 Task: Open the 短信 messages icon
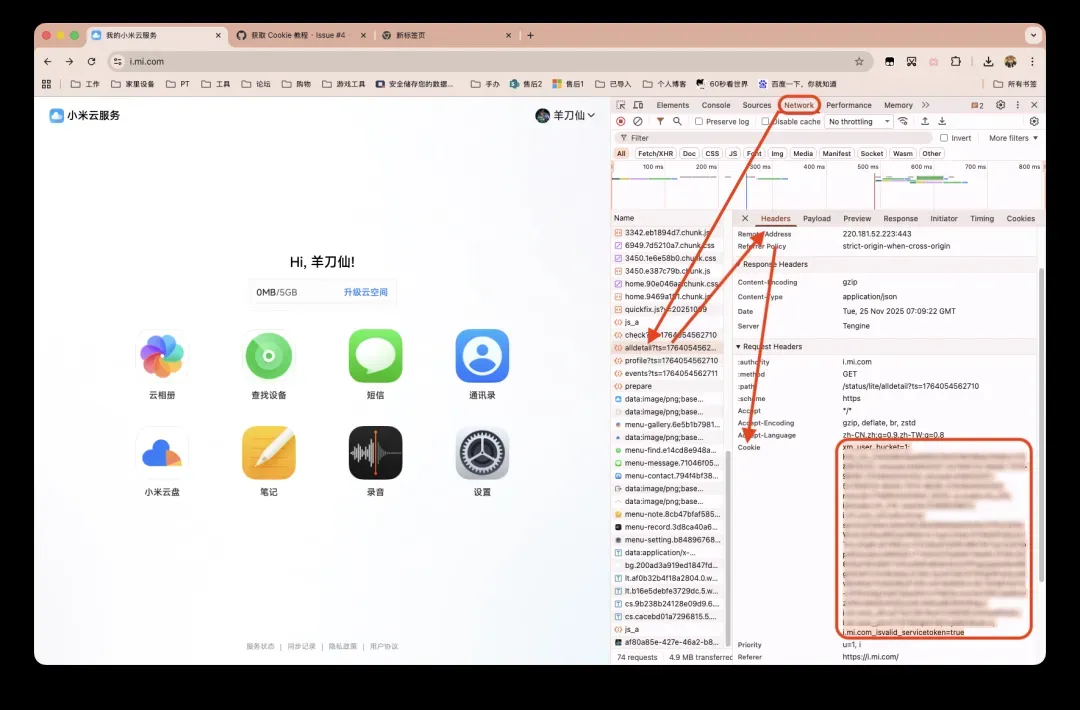375,356
